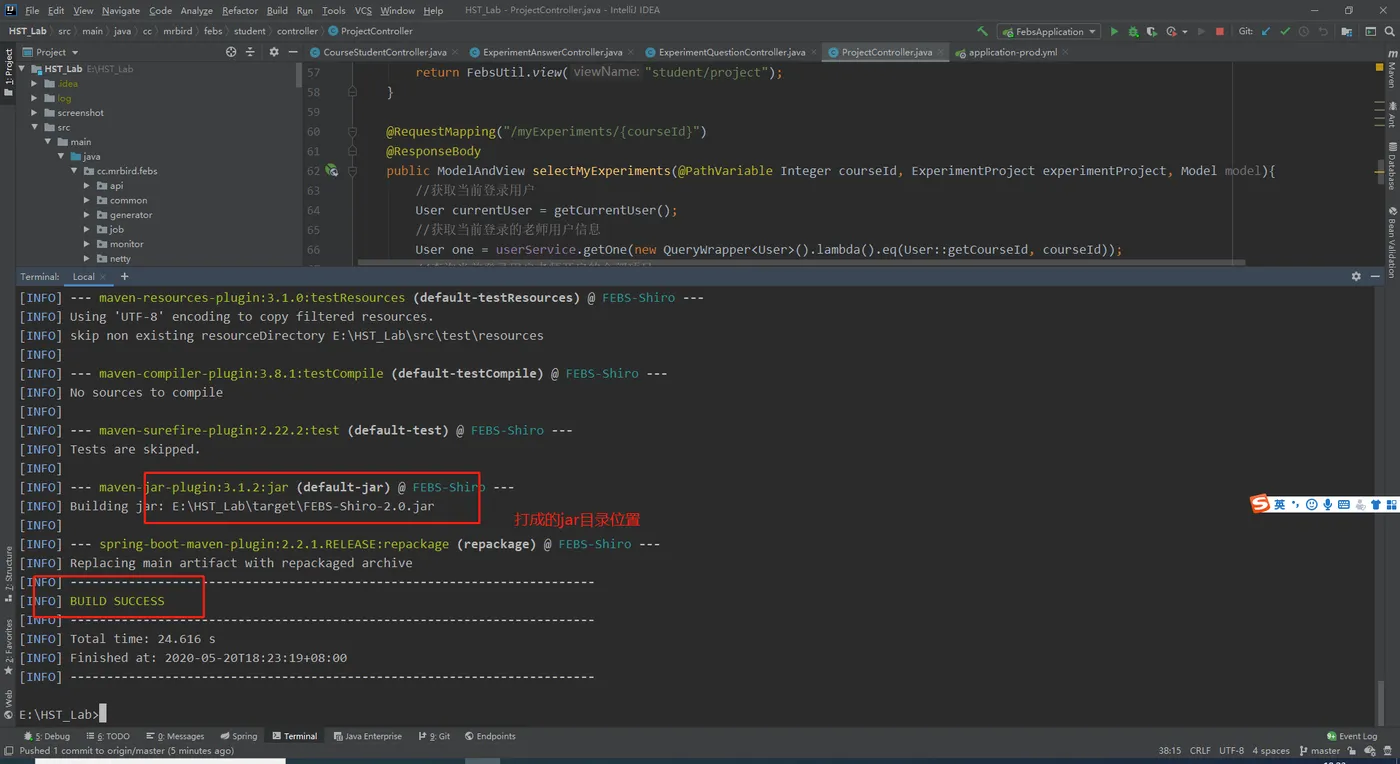Add a new terminal session with plus button
This screenshot has width=1400, height=764.
[x=124, y=276]
